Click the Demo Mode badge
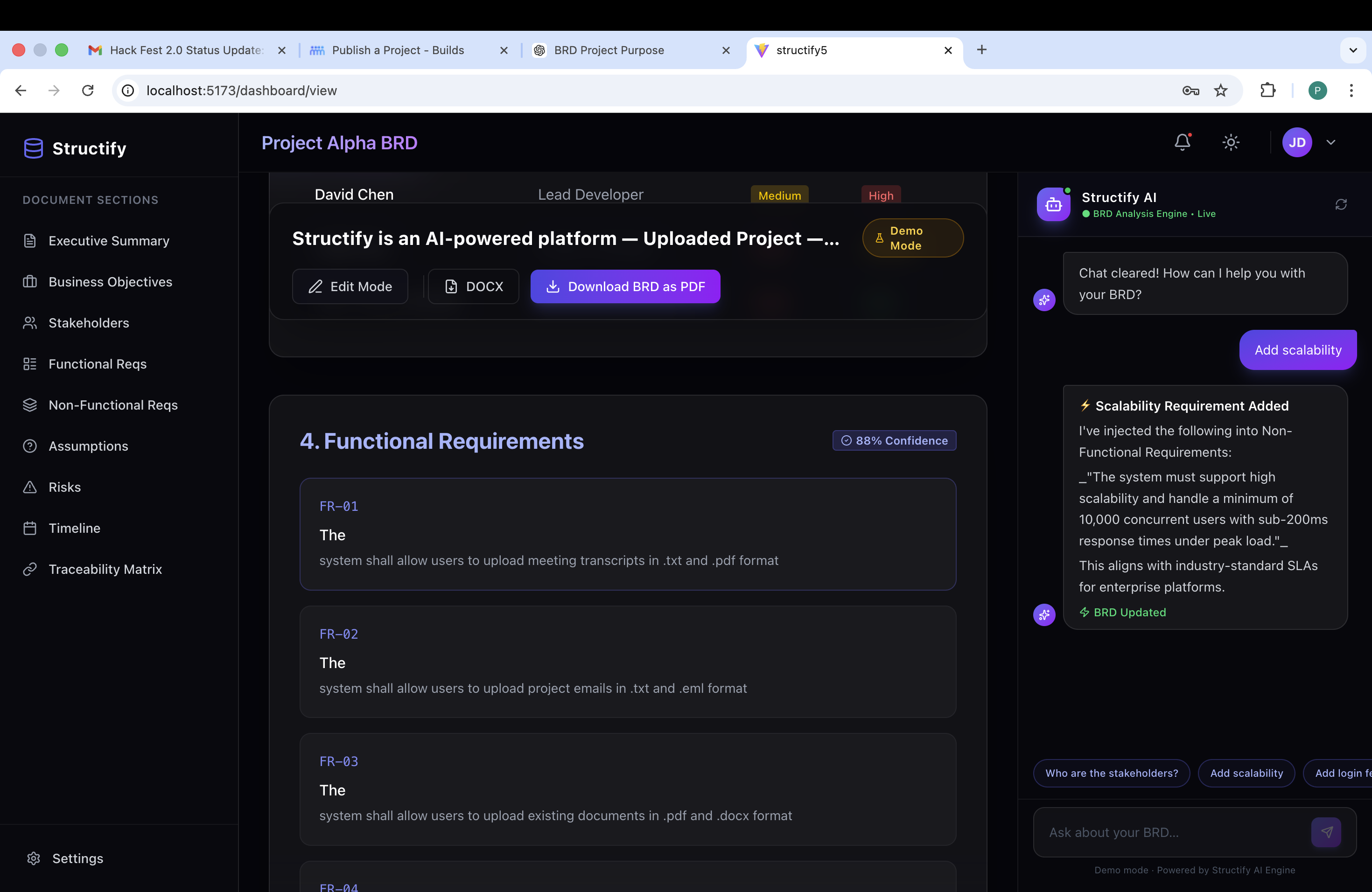The width and height of the screenshot is (1372, 892). [912, 238]
